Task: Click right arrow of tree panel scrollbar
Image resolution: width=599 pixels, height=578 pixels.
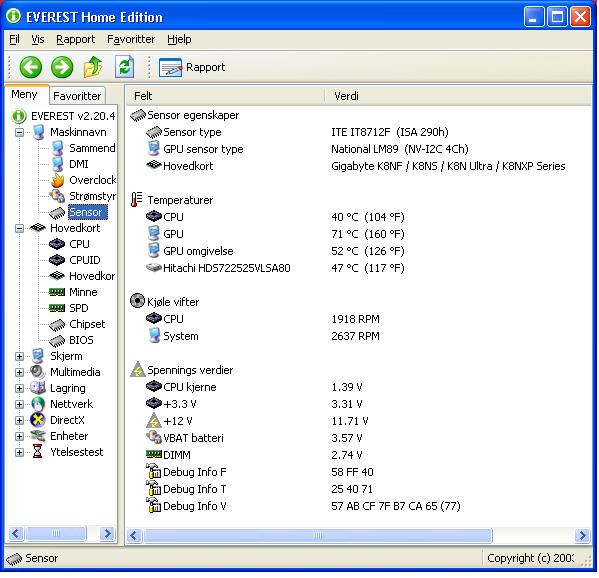Action: (x=108, y=533)
